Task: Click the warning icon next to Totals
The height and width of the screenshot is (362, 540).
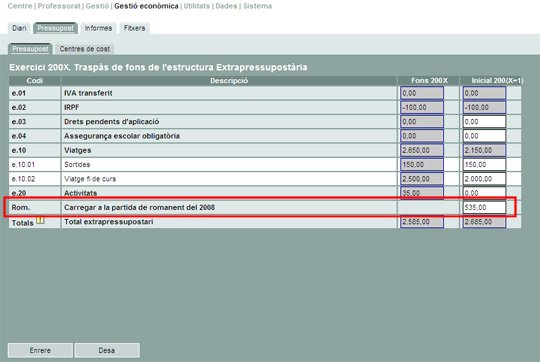Action: pyautogui.click(x=40, y=220)
